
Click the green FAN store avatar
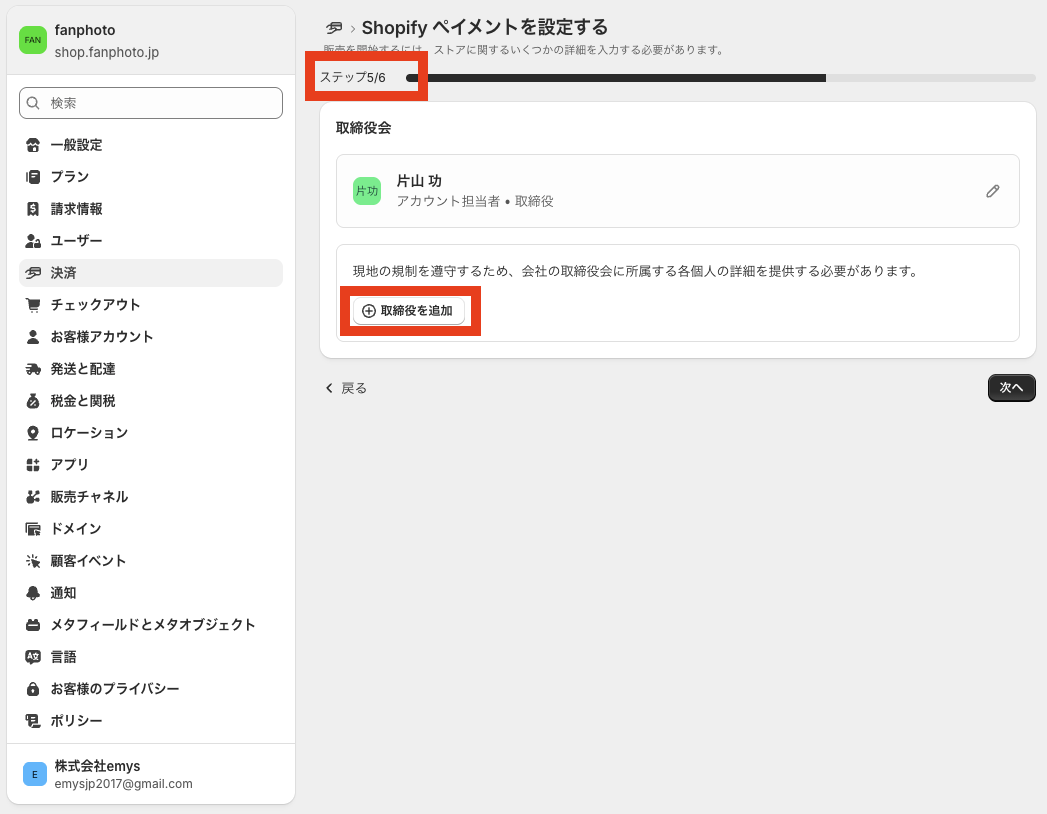click(x=33, y=40)
